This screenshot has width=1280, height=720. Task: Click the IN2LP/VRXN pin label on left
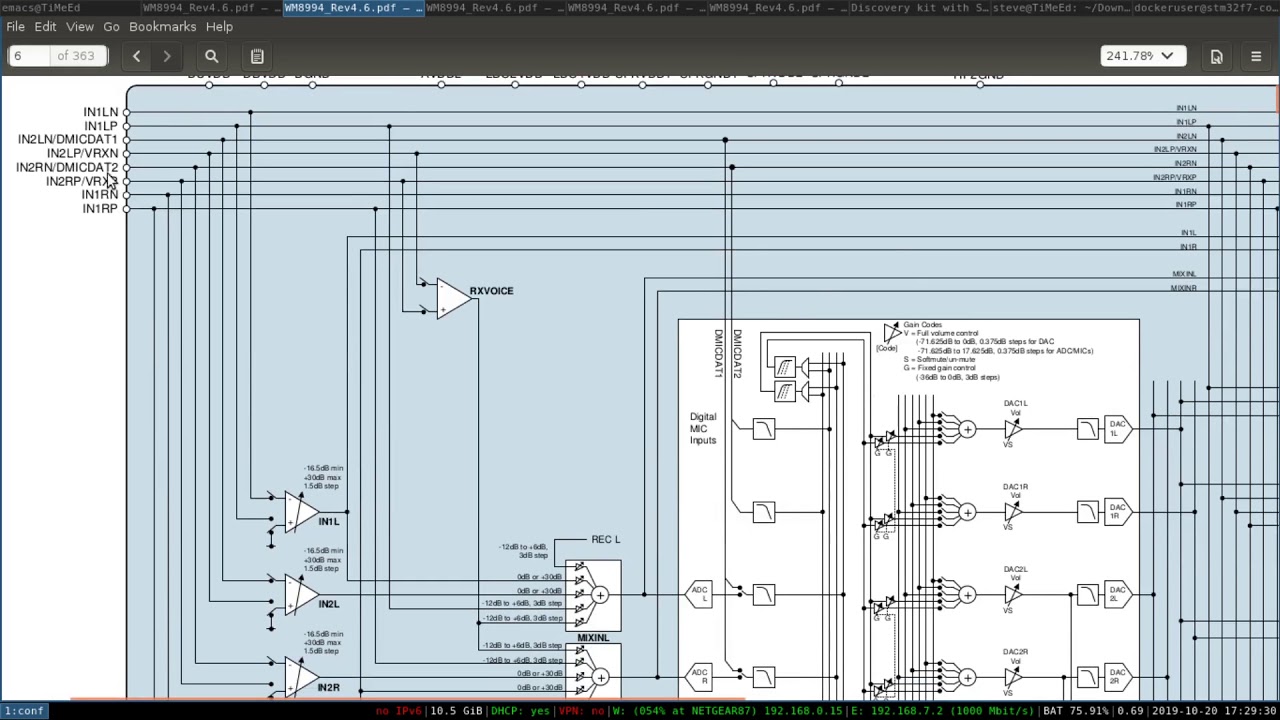coord(82,154)
